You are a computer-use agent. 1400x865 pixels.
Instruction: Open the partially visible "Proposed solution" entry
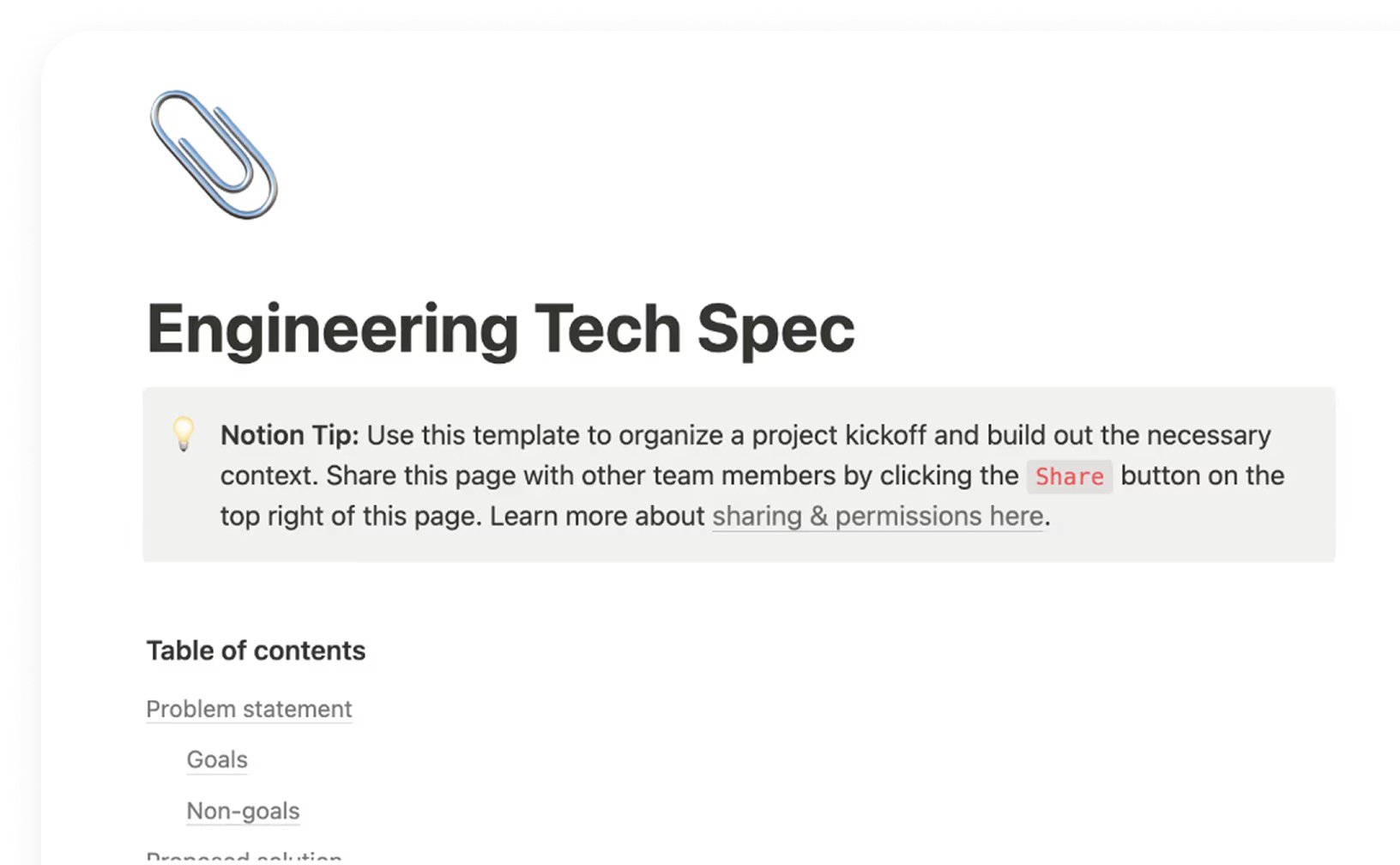click(244, 858)
